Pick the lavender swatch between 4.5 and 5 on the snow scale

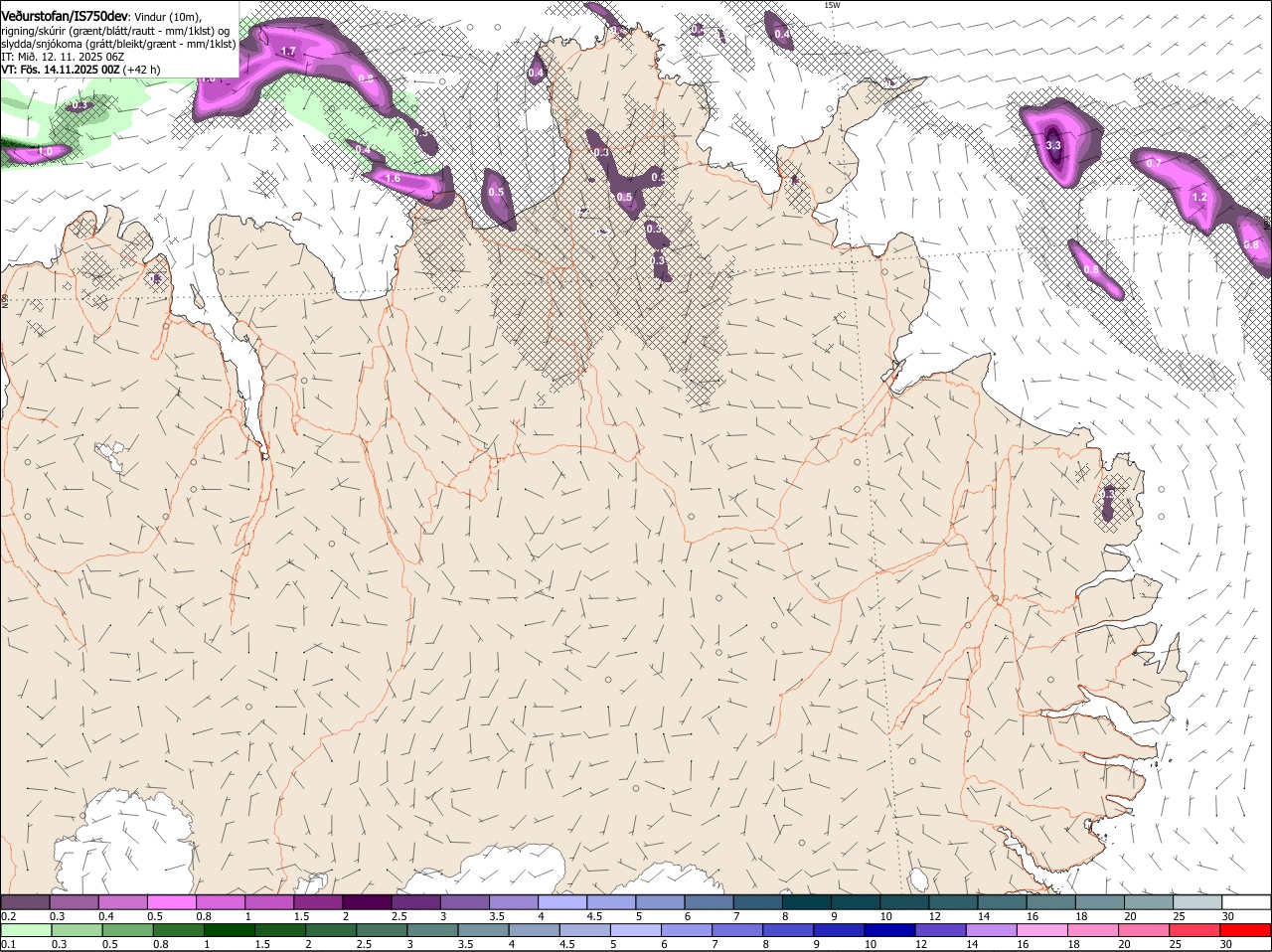pos(609,901)
